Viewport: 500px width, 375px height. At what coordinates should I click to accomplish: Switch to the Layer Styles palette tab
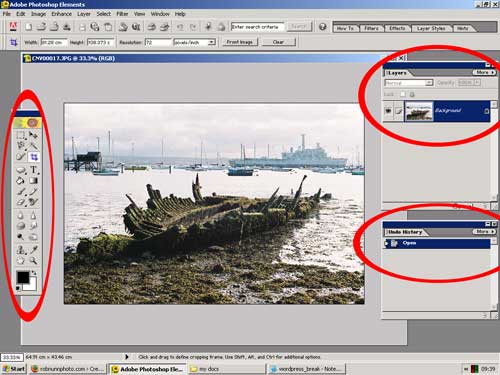click(431, 28)
